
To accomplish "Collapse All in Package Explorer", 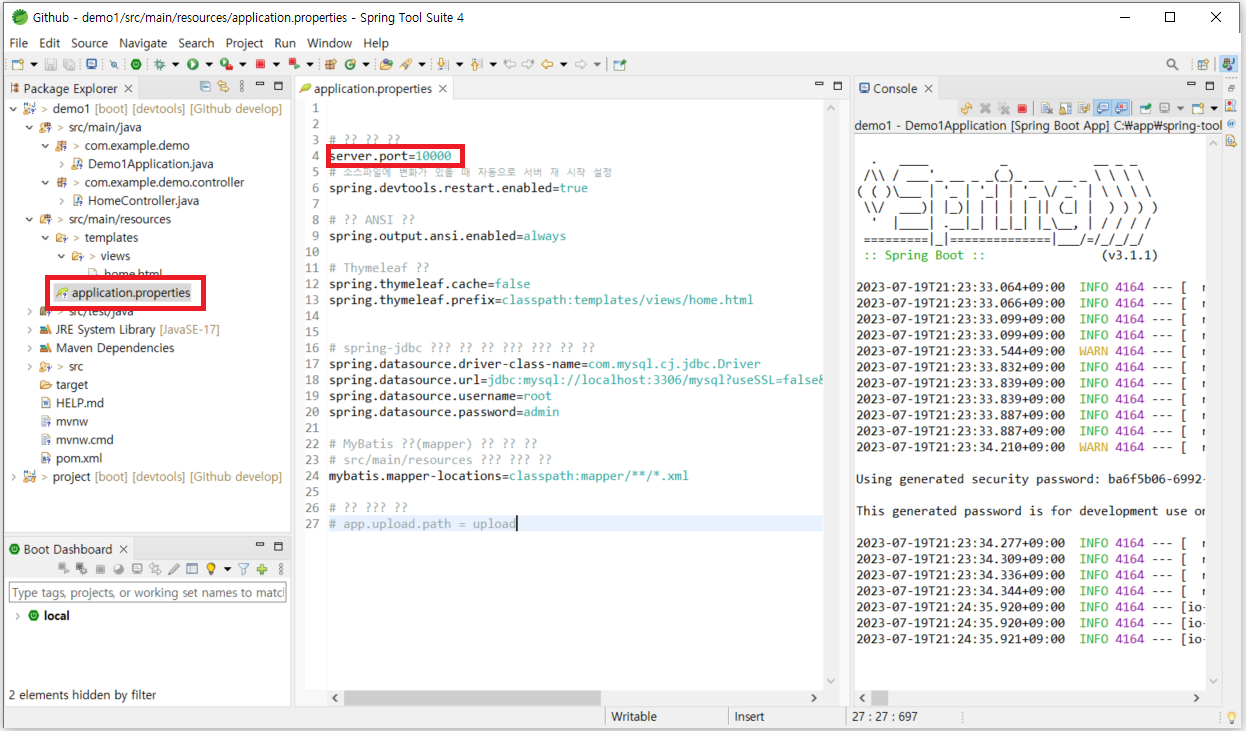I will 205,88.
